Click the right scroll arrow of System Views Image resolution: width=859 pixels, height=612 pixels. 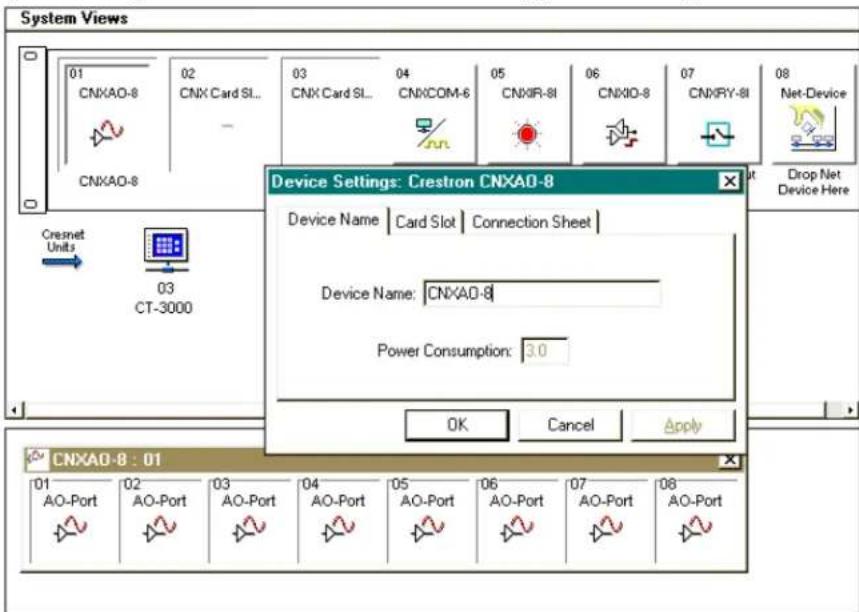(850, 409)
